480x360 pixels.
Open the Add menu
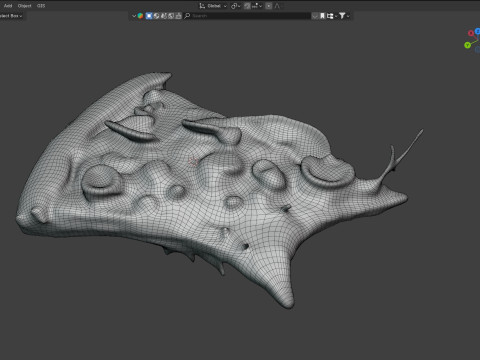8,6
